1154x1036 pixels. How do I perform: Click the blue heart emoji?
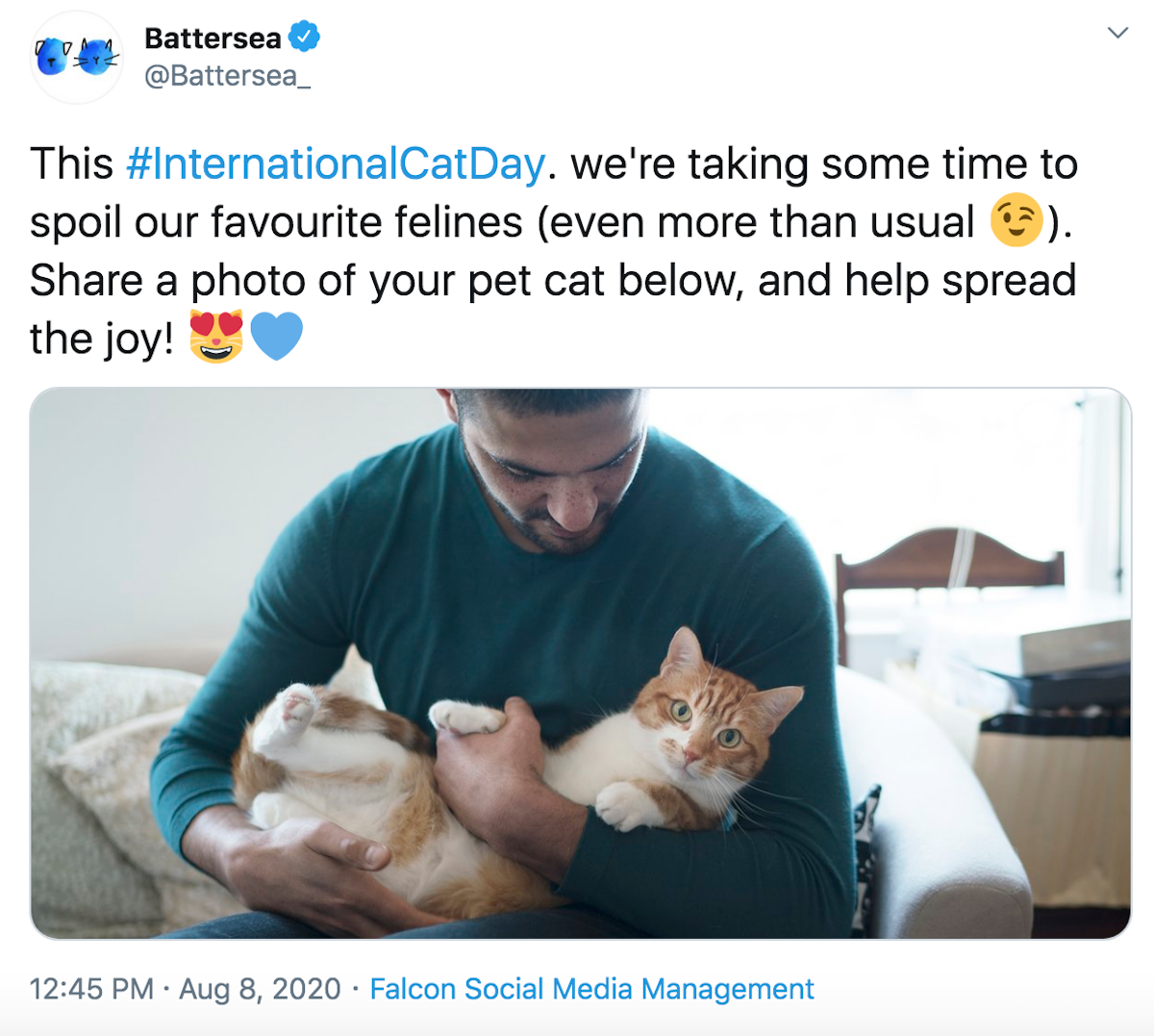[277, 338]
